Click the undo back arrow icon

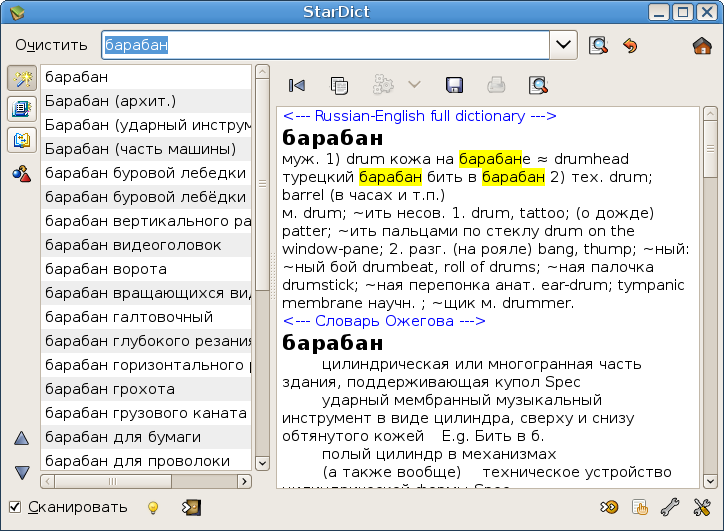point(630,45)
